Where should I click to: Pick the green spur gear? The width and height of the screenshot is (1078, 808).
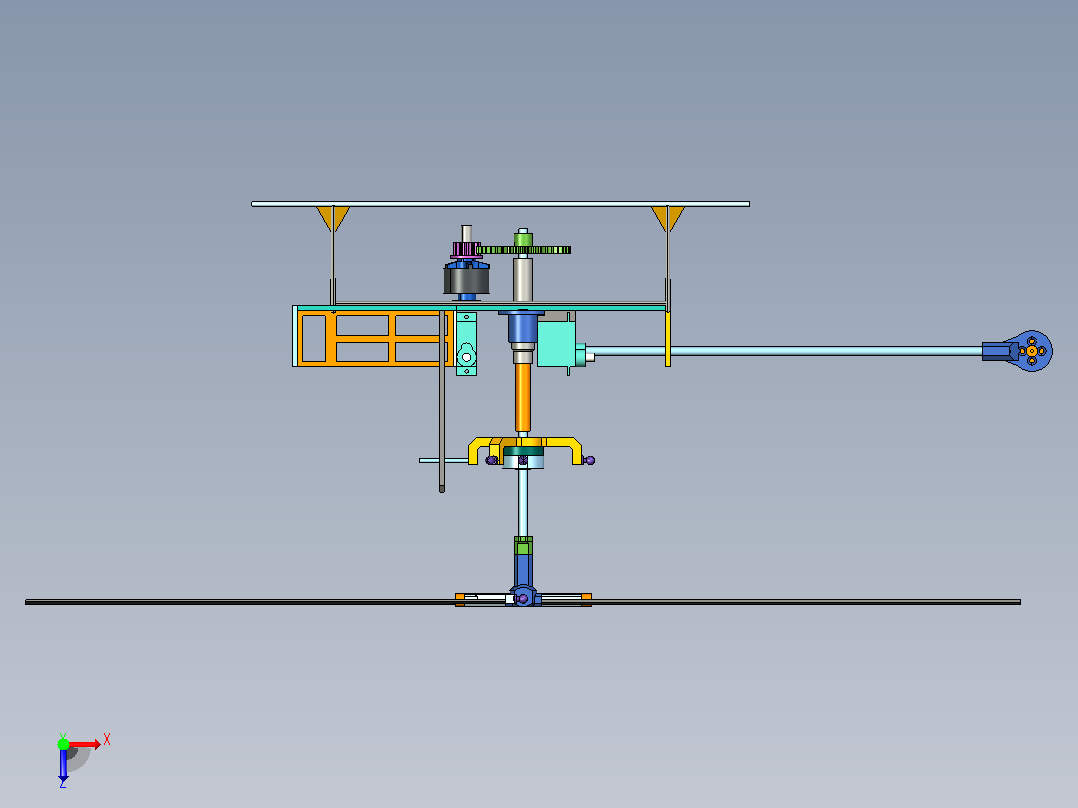[x=524, y=250]
